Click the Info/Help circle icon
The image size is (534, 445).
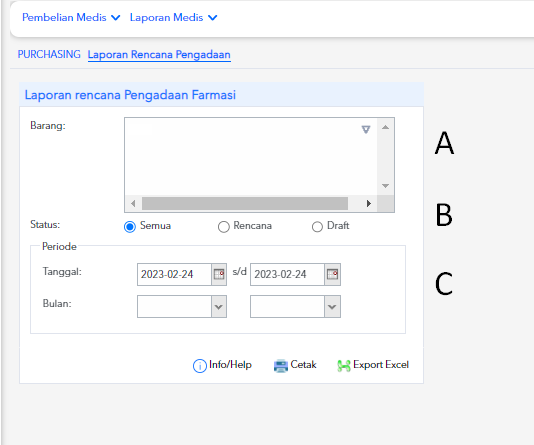200,366
